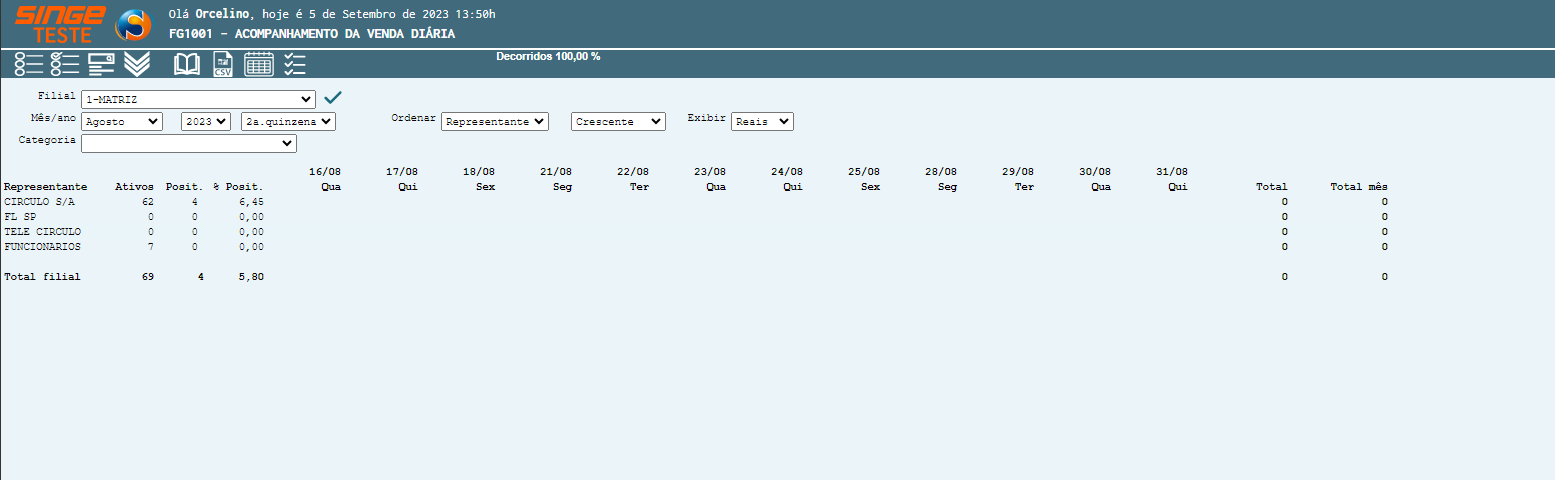
Task: Open the calendar grid icon
Action: pos(259,64)
